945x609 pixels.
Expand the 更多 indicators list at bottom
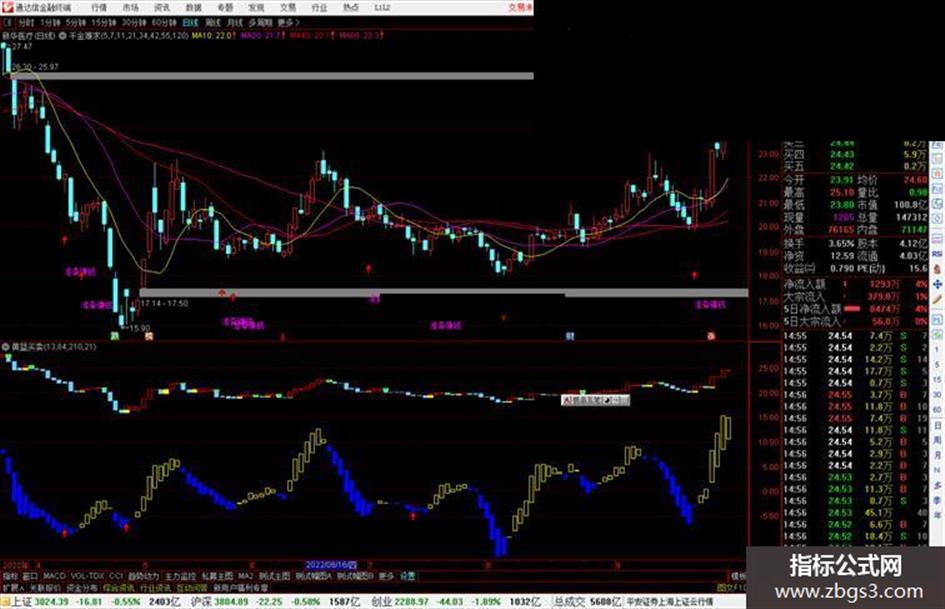tap(386, 576)
